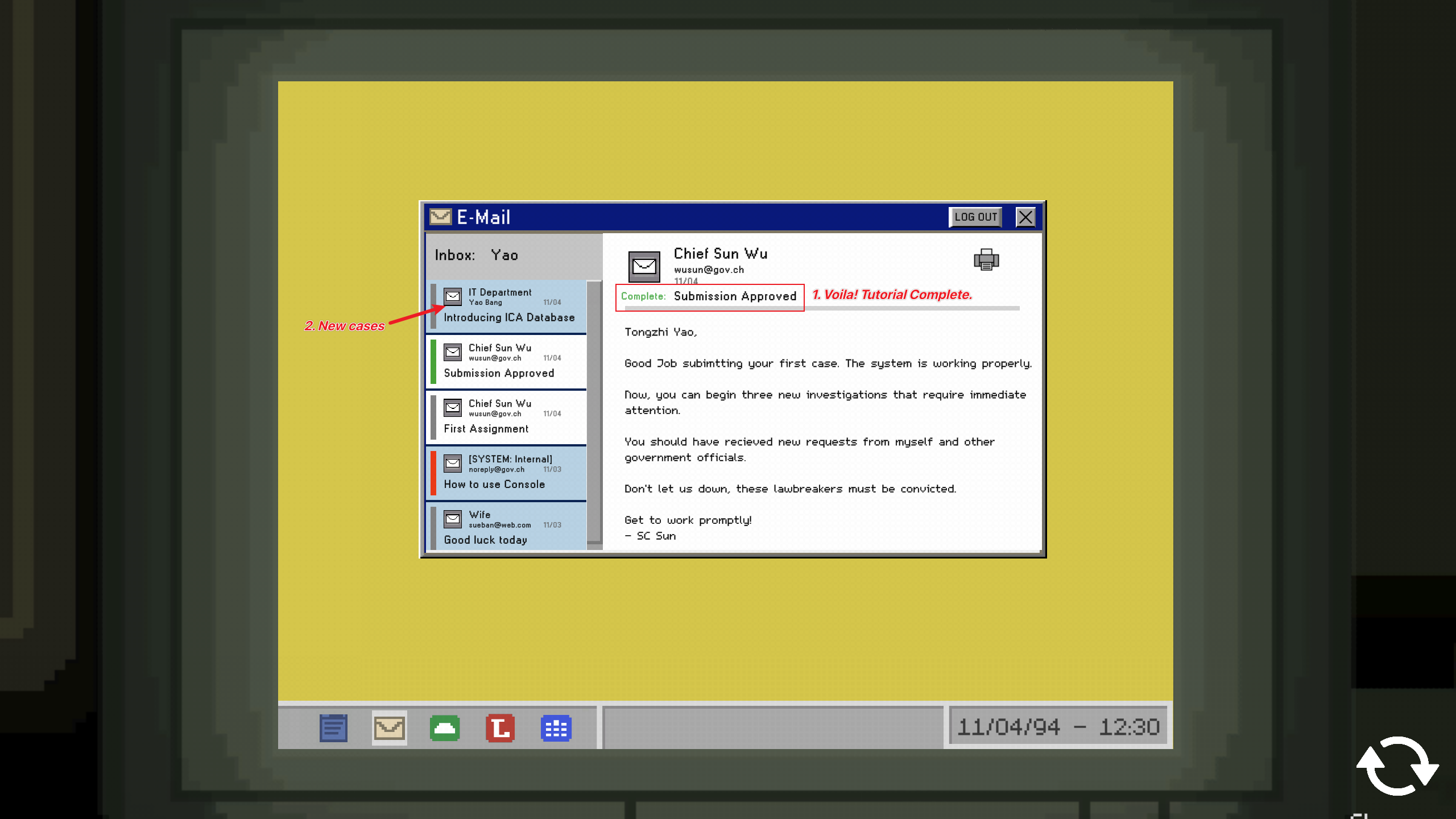The height and width of the screenshot is (819, 1456).
Task: Close the E-Mail window
Action: pyautogui.click(x=1025, y=217)
